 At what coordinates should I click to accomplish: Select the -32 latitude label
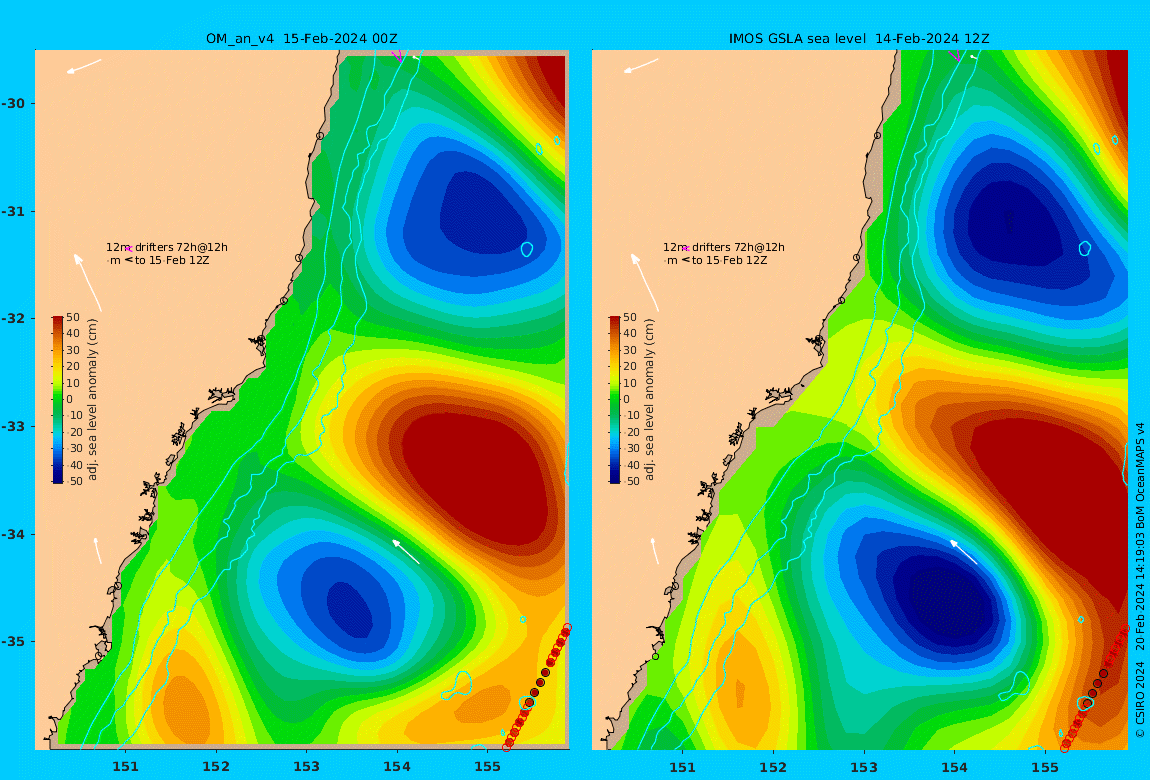click(x=13, y=318)
